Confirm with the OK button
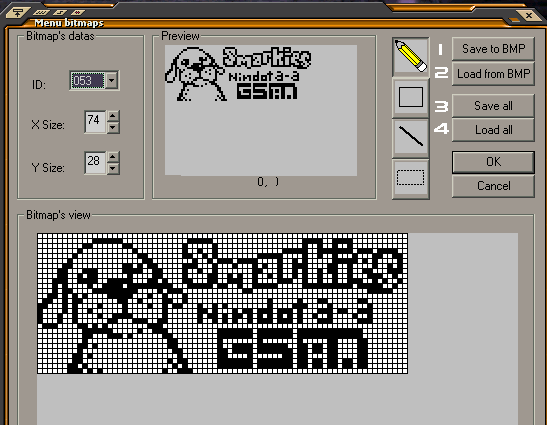This screenshot has width=547, height=425. click(x=493, y=162)
